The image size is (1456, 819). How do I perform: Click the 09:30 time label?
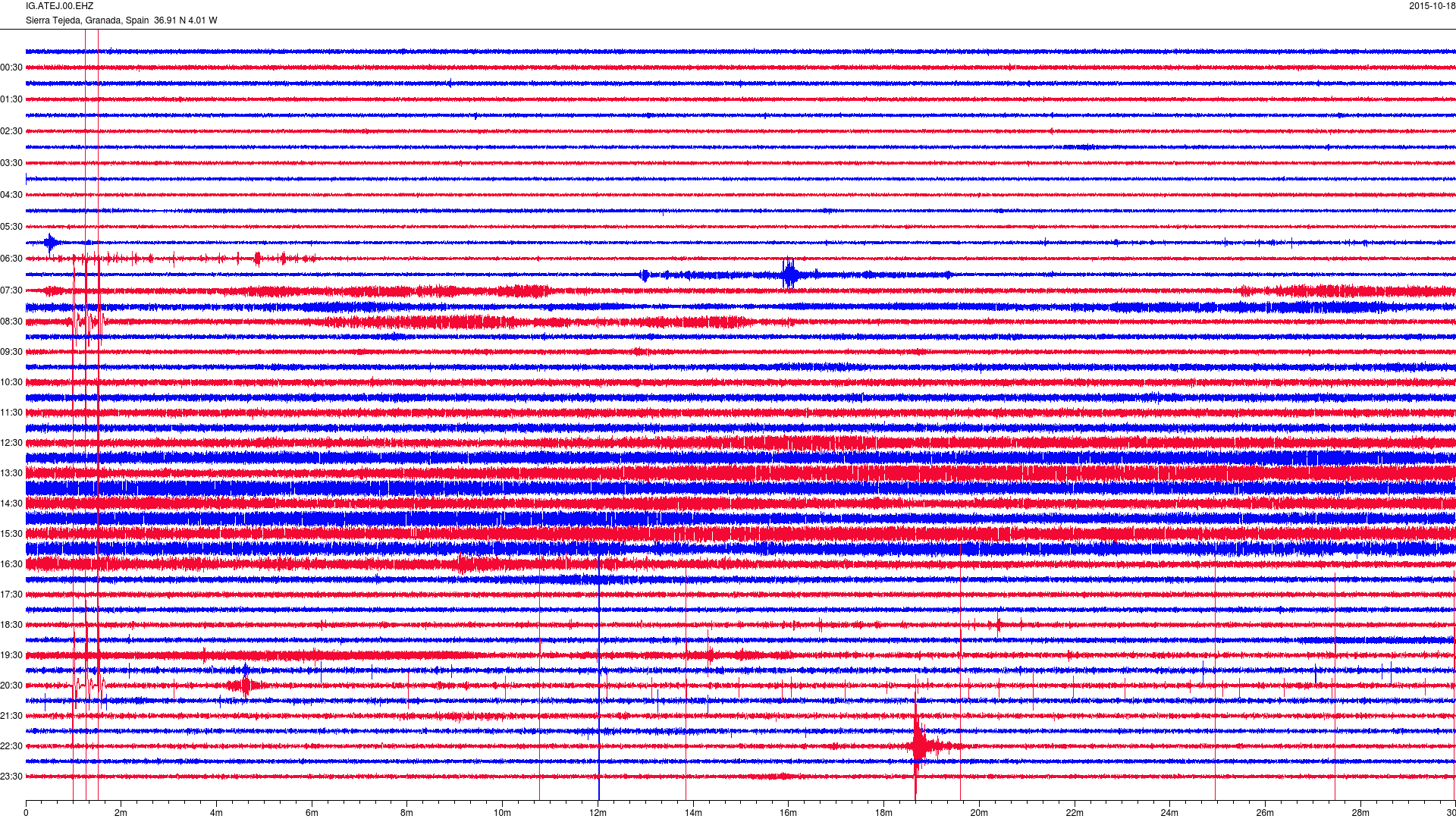tap(11, 352)
